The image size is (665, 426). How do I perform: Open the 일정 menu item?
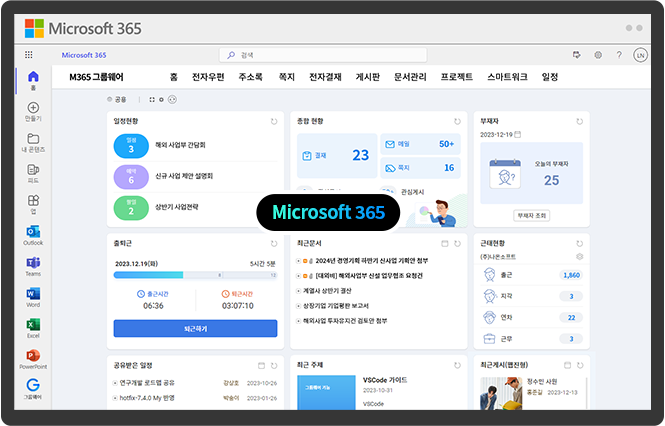(x=550, y=77)
